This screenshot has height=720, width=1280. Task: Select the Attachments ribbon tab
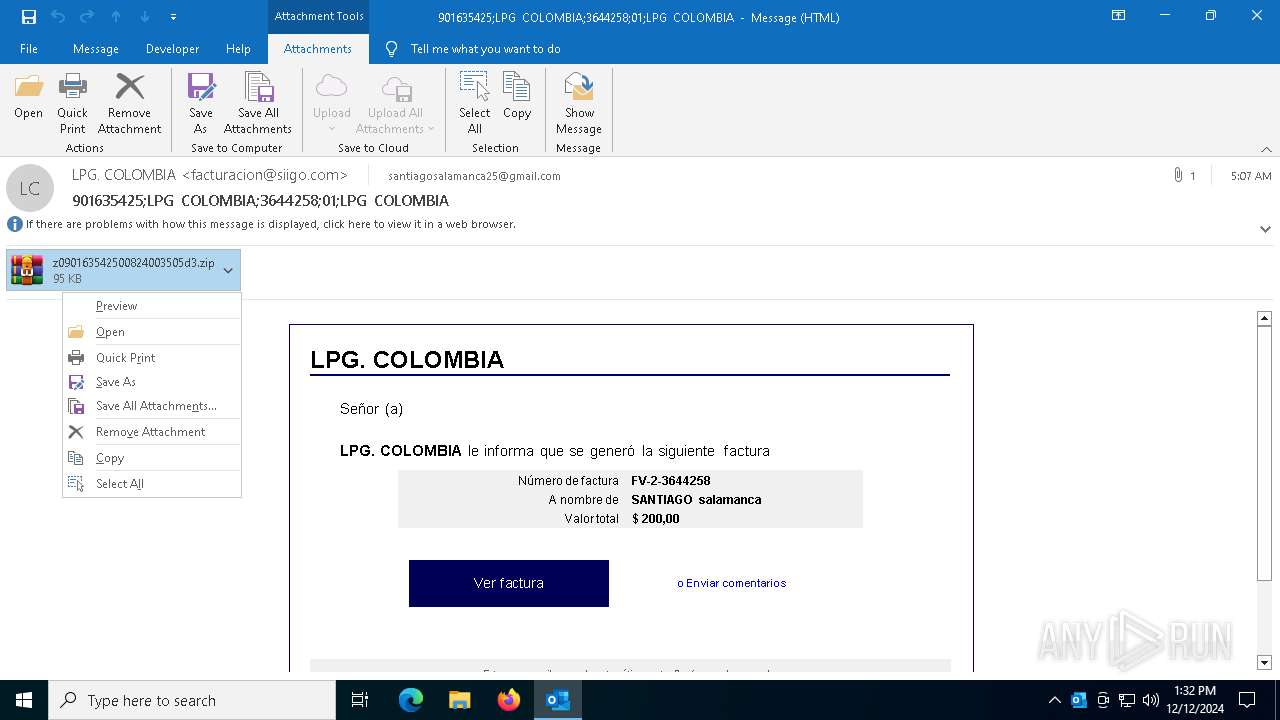(318, 49)
